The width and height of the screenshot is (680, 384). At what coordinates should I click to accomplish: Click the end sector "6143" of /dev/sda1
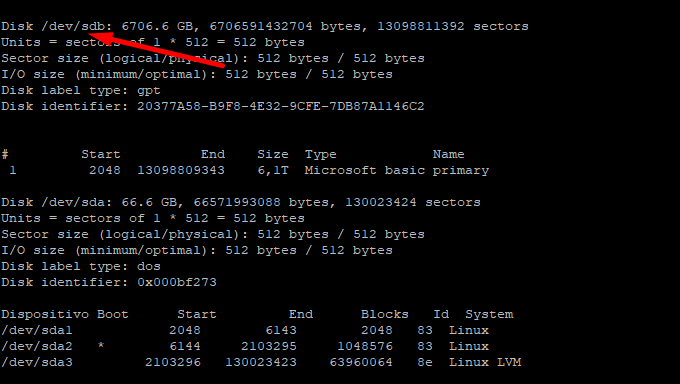[x=281, y=331]
